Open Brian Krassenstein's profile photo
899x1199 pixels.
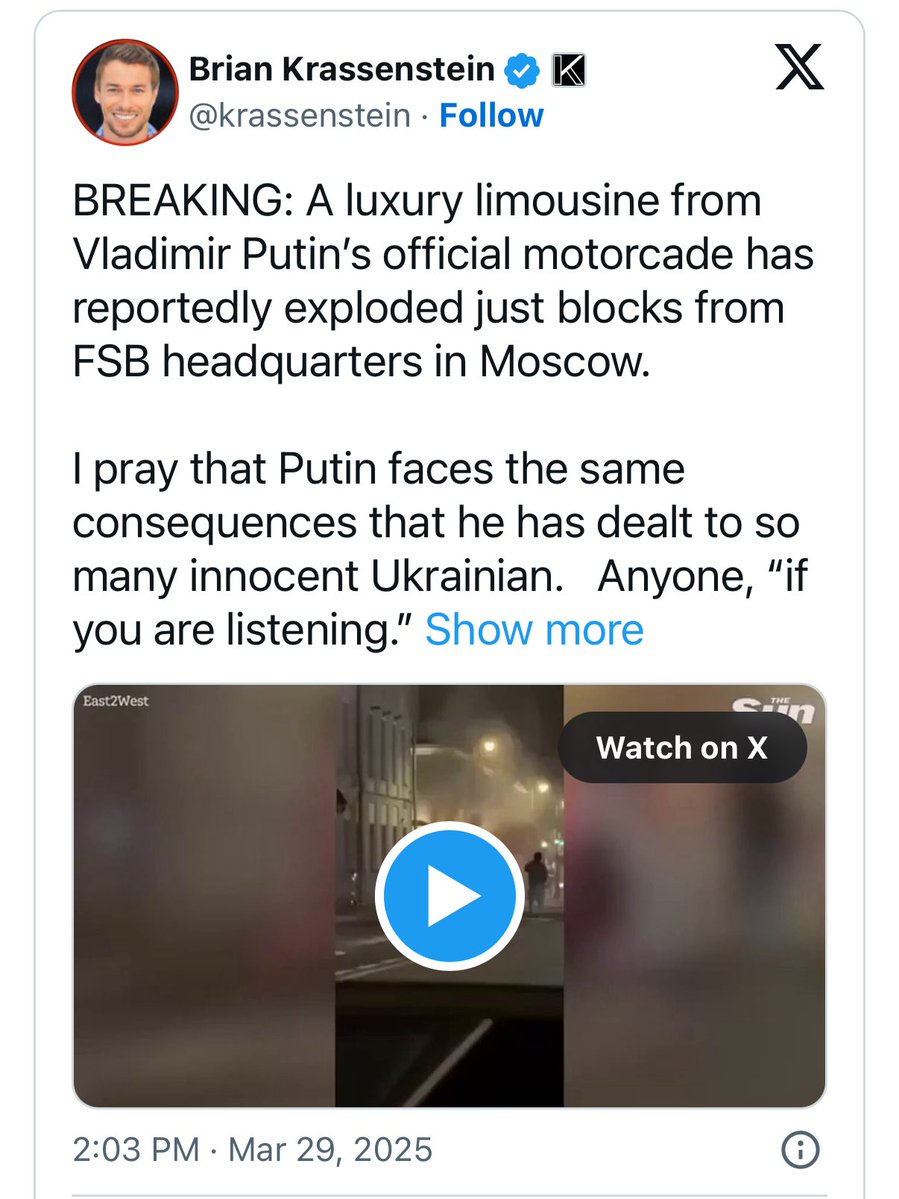point(122,94)
